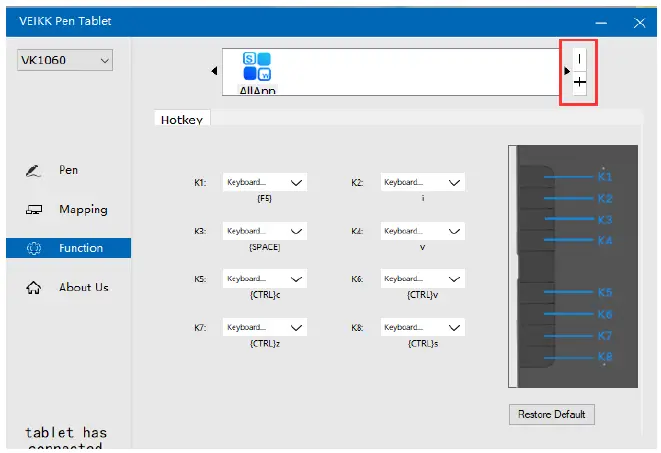Click the K4 label on tablet image
Screen dimensions: 661x453
point(605,241)
